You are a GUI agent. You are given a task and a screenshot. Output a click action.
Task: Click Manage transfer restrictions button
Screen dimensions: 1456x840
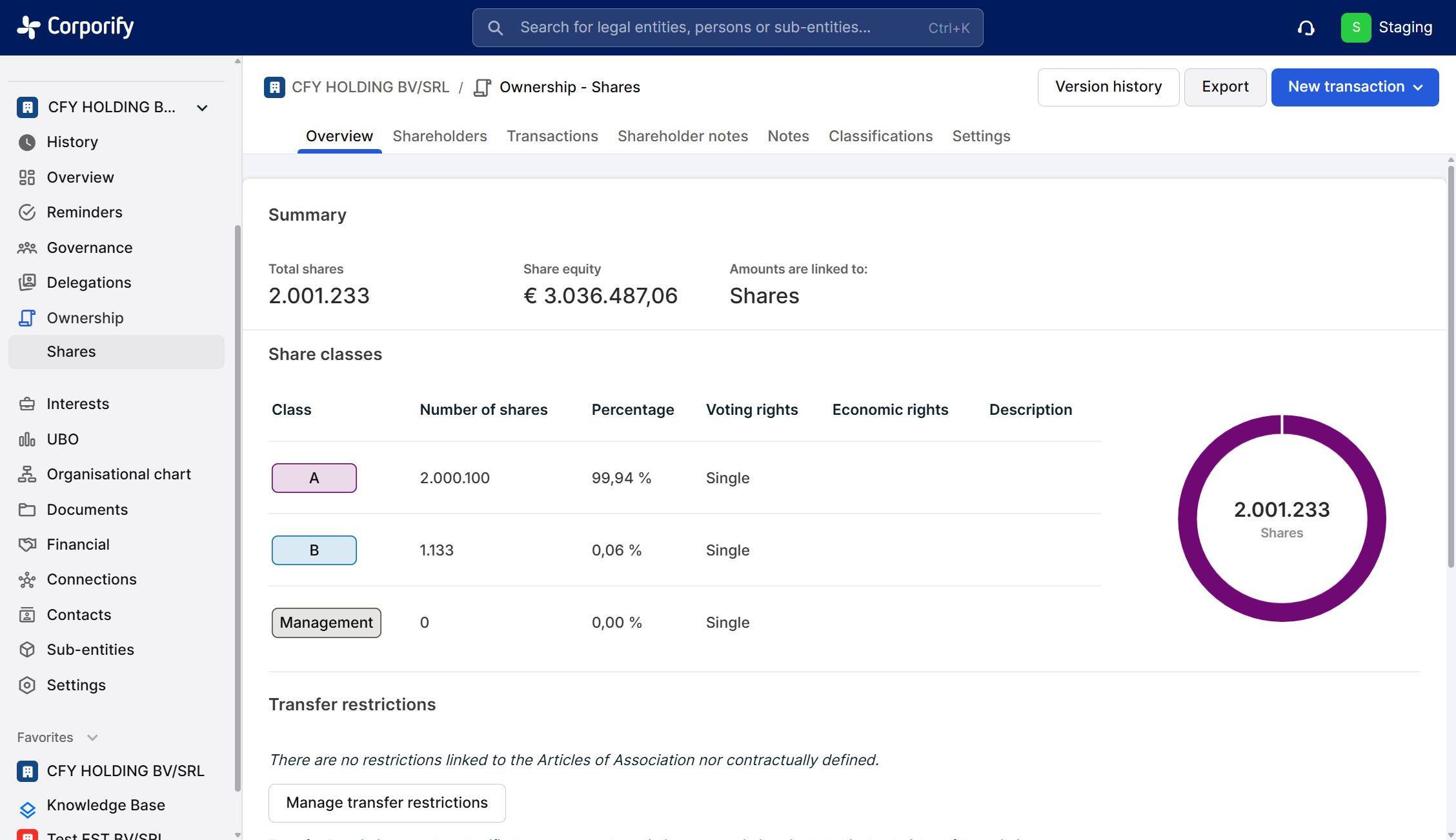click(387, 803)
